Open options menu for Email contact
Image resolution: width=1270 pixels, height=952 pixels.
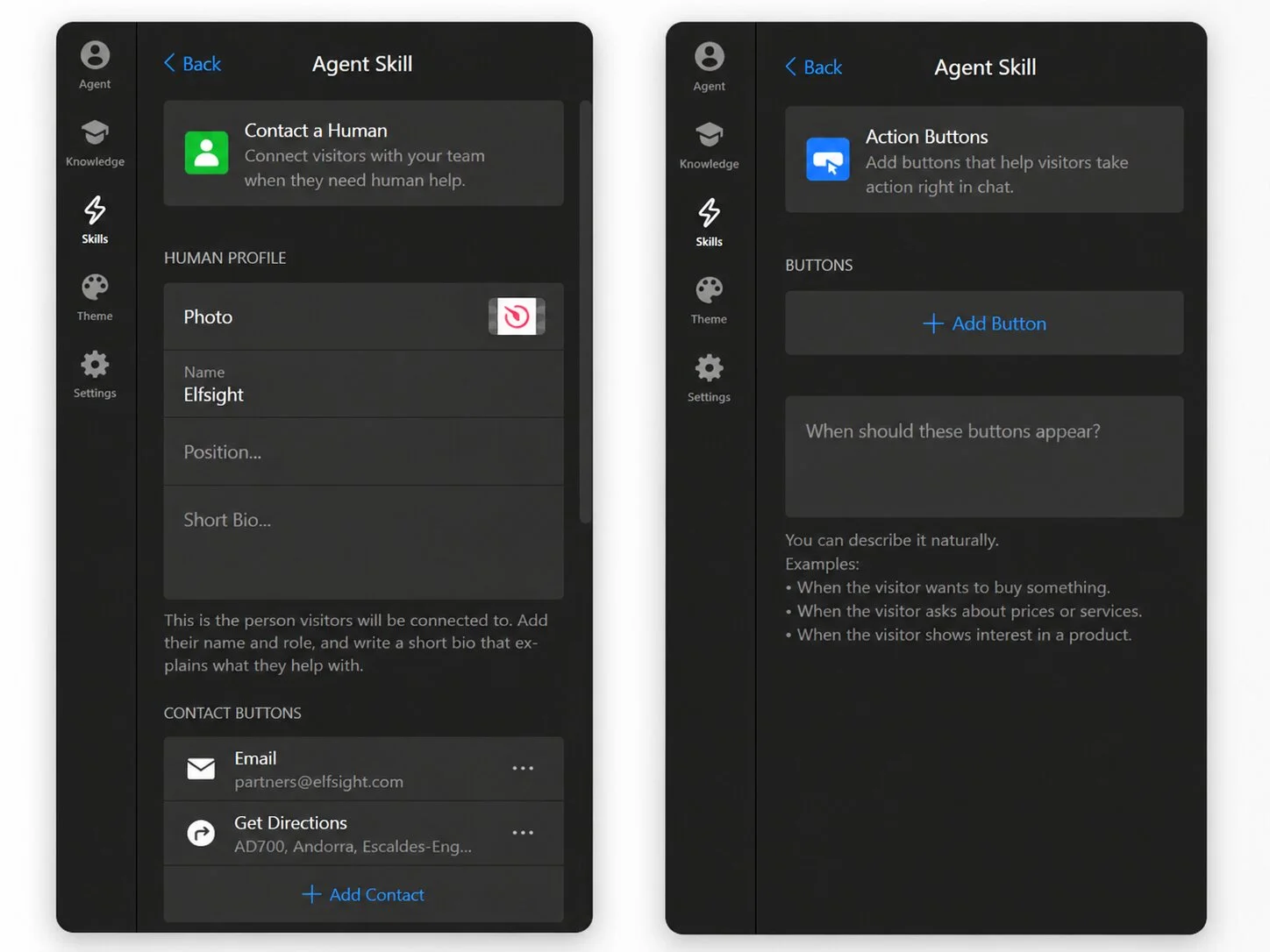click(523, 769)
